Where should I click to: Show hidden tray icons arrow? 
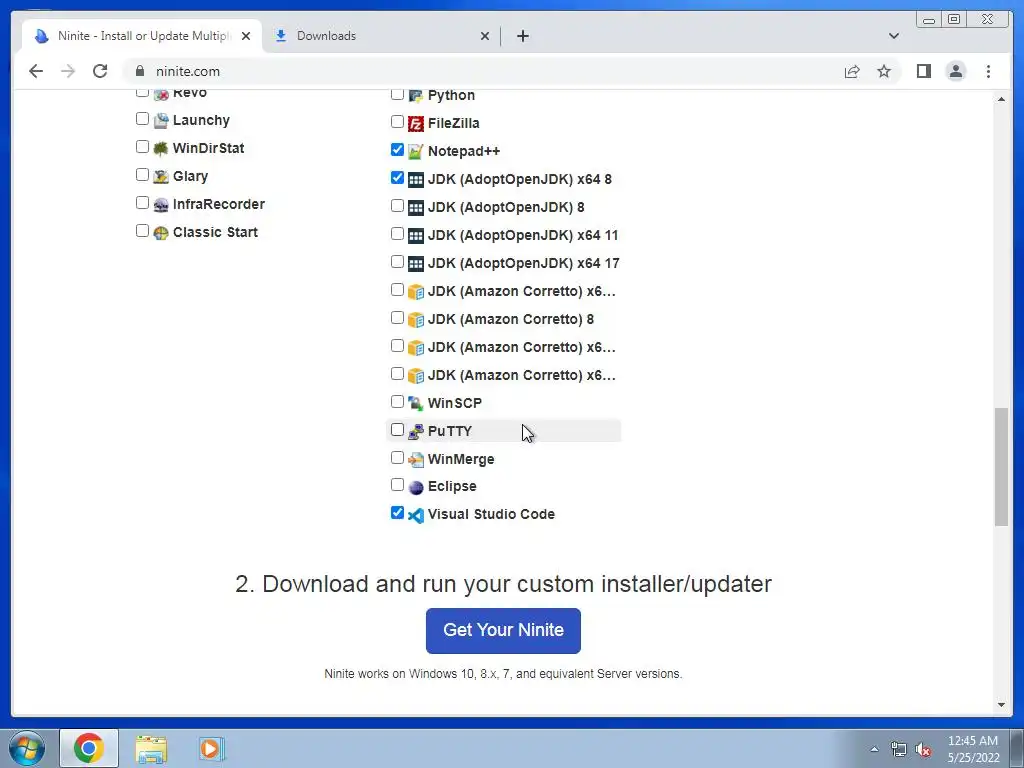pos(874,750)
